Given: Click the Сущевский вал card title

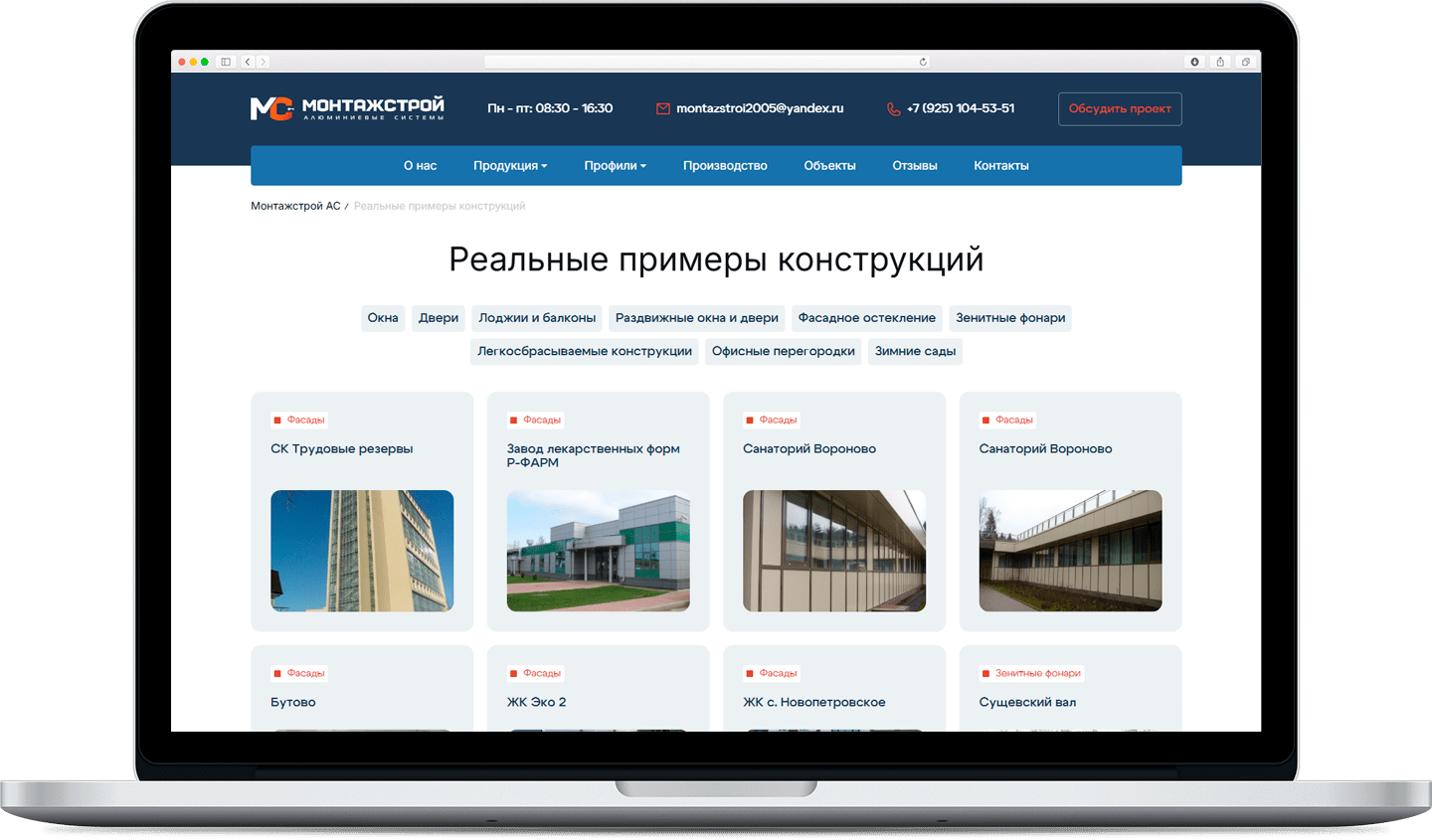Looking at the screenshot, I should coord(1027,703).
